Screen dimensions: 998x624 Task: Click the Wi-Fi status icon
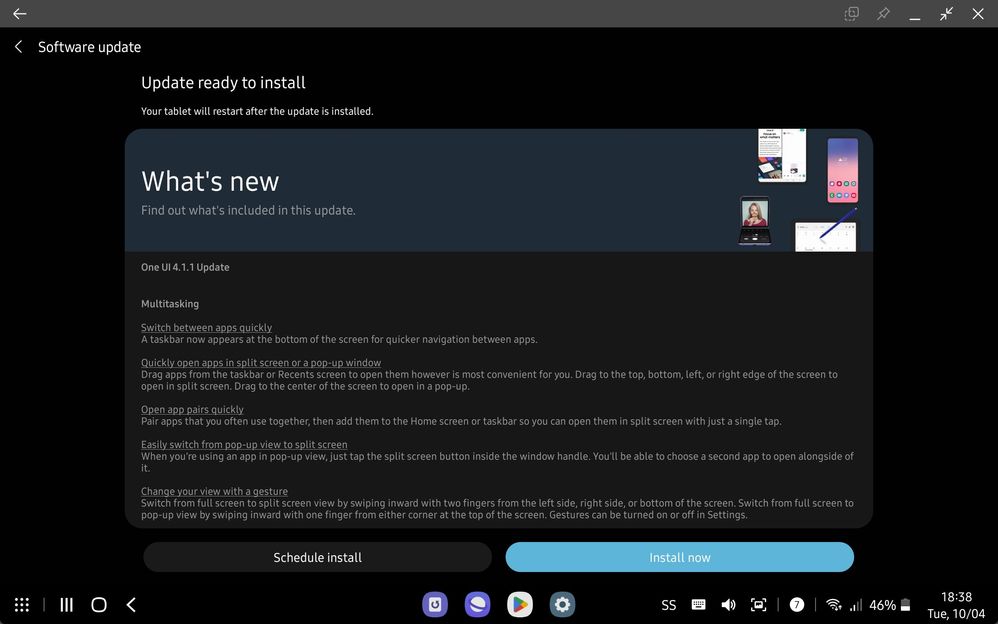pyautogui.click(x=833, y=605)
